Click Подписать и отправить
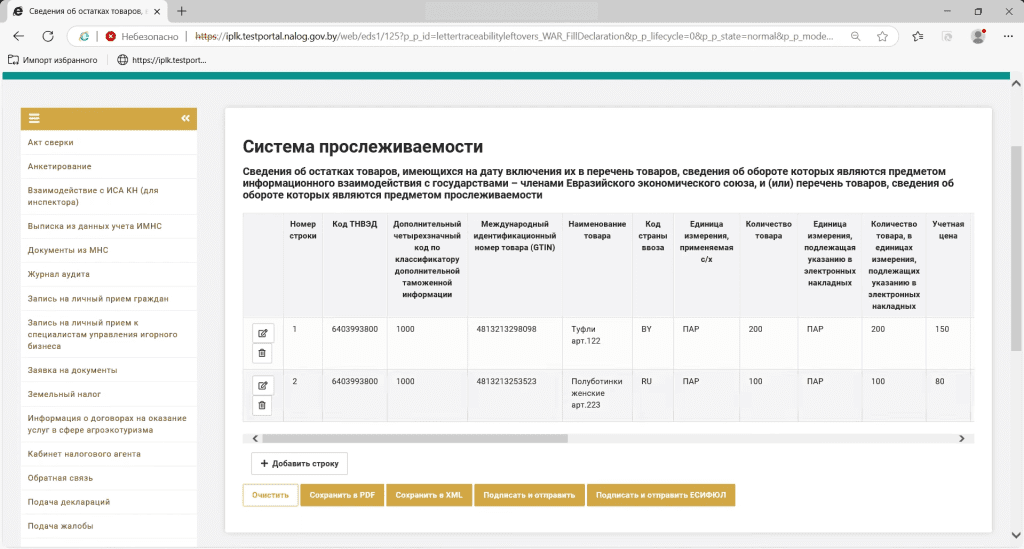 [529, 495]
